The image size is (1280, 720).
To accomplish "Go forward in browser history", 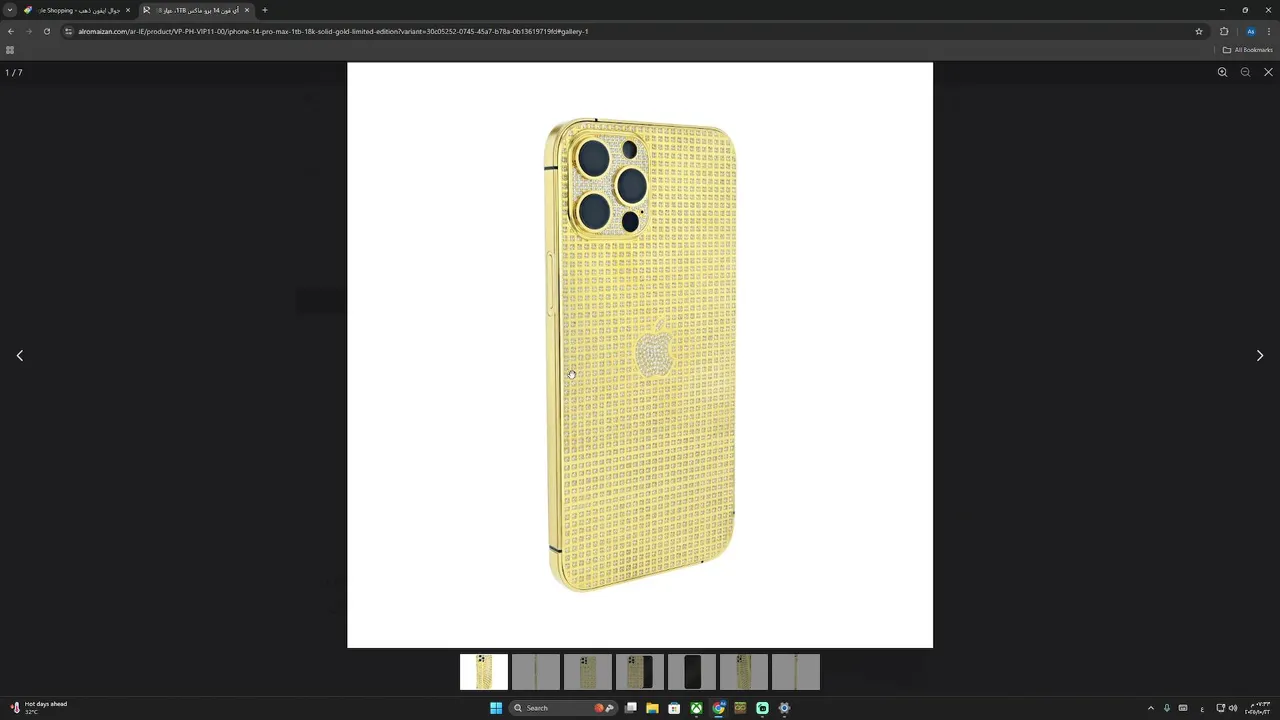I will (28, 31).
